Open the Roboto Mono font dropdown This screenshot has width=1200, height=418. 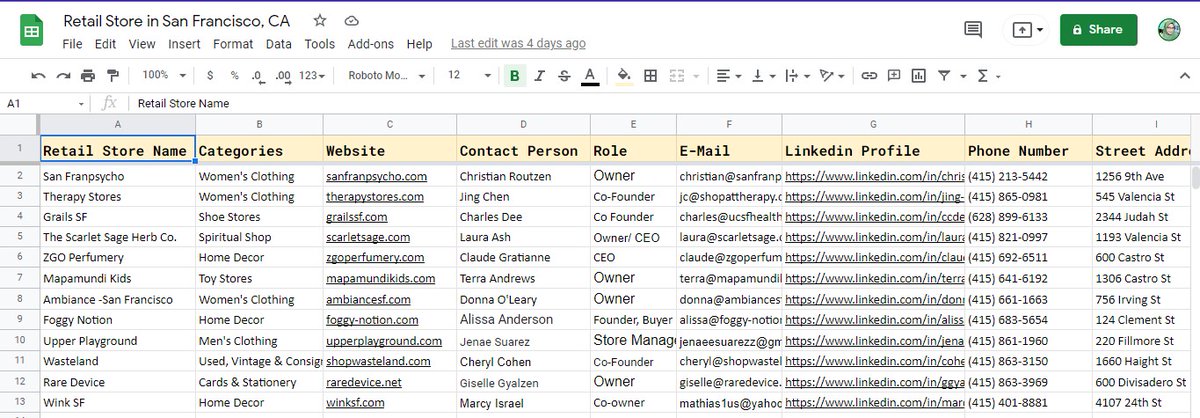387,75
